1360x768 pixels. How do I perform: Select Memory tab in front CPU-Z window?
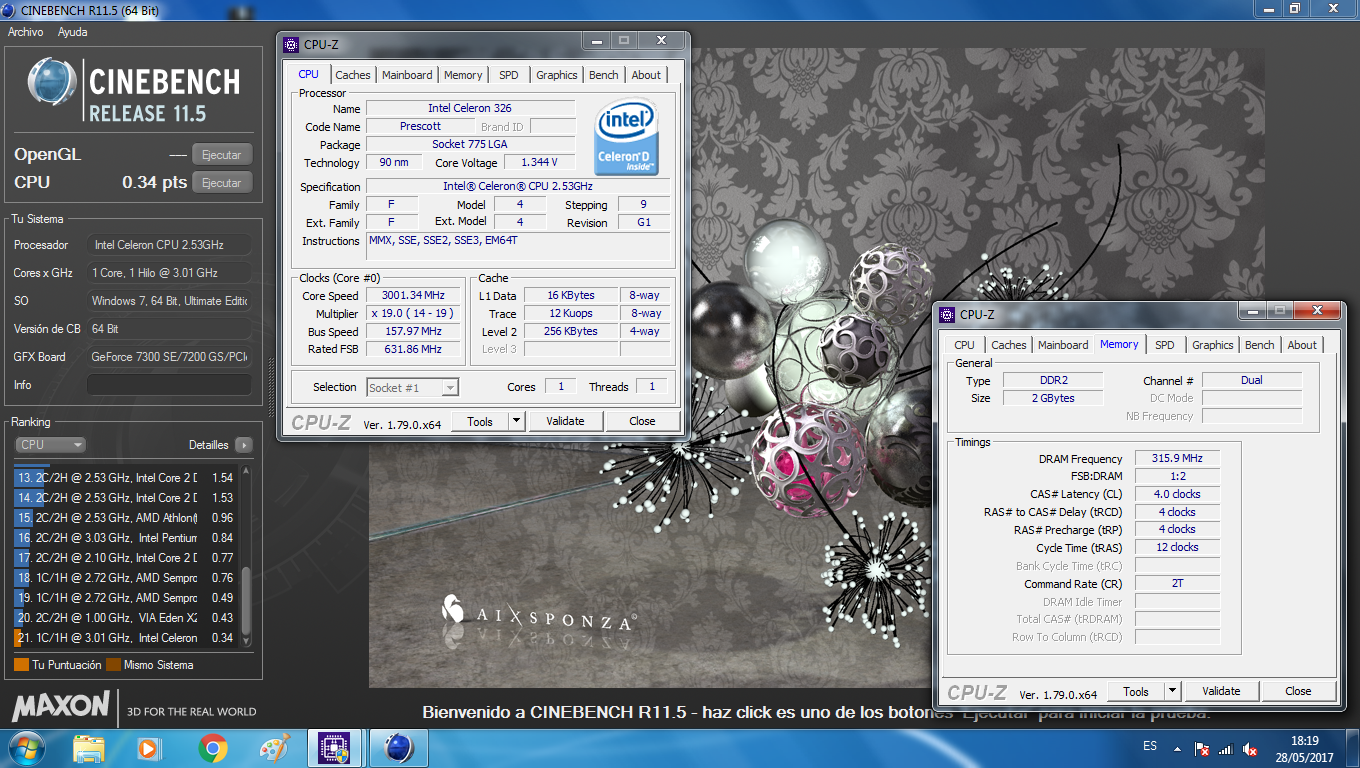463,75
